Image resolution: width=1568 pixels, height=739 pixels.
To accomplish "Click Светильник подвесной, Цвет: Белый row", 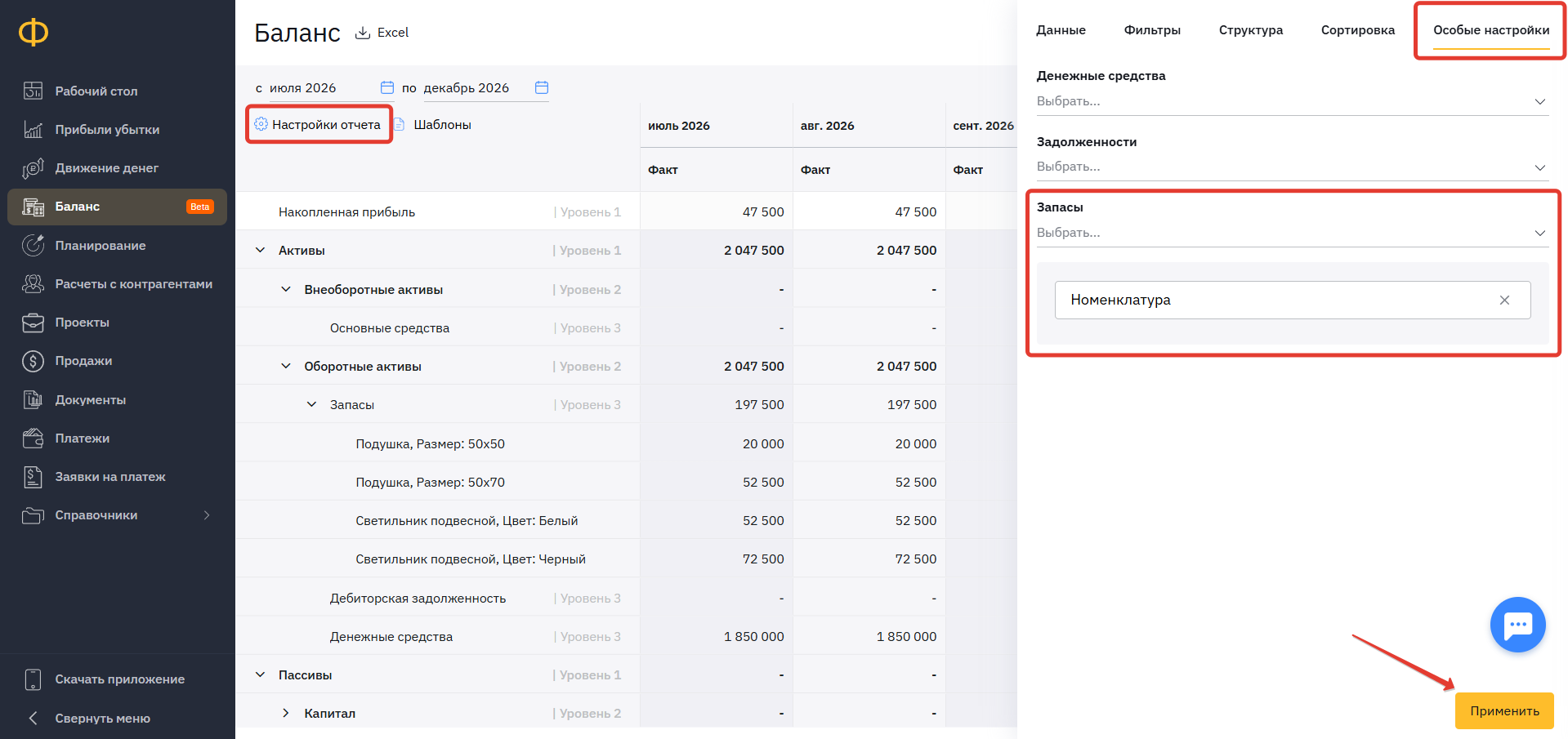I will coord(467,521).
